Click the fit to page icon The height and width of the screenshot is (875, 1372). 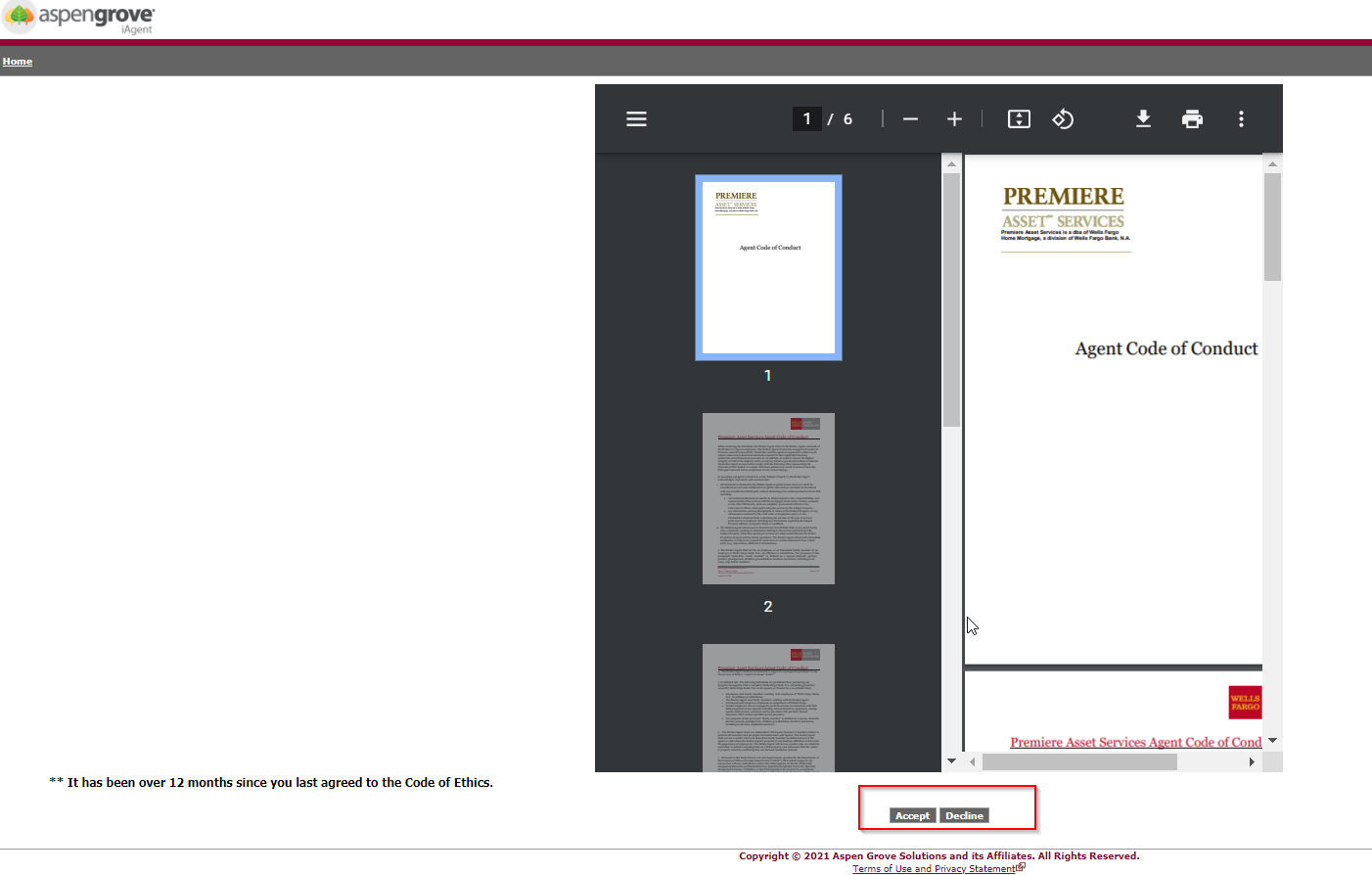pos(1019,118)
